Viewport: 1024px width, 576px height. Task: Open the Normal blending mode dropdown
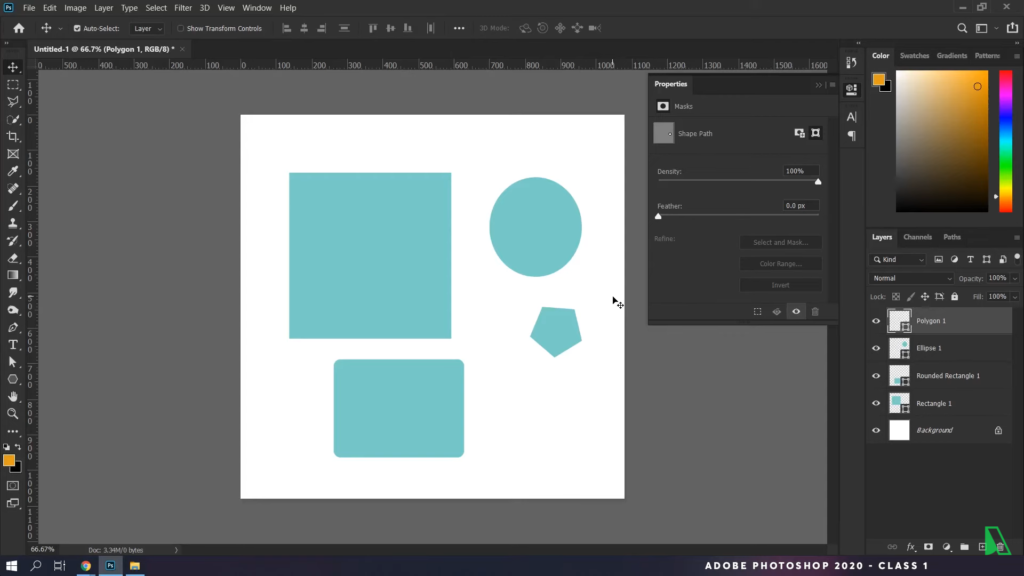[x=910, y=277]
